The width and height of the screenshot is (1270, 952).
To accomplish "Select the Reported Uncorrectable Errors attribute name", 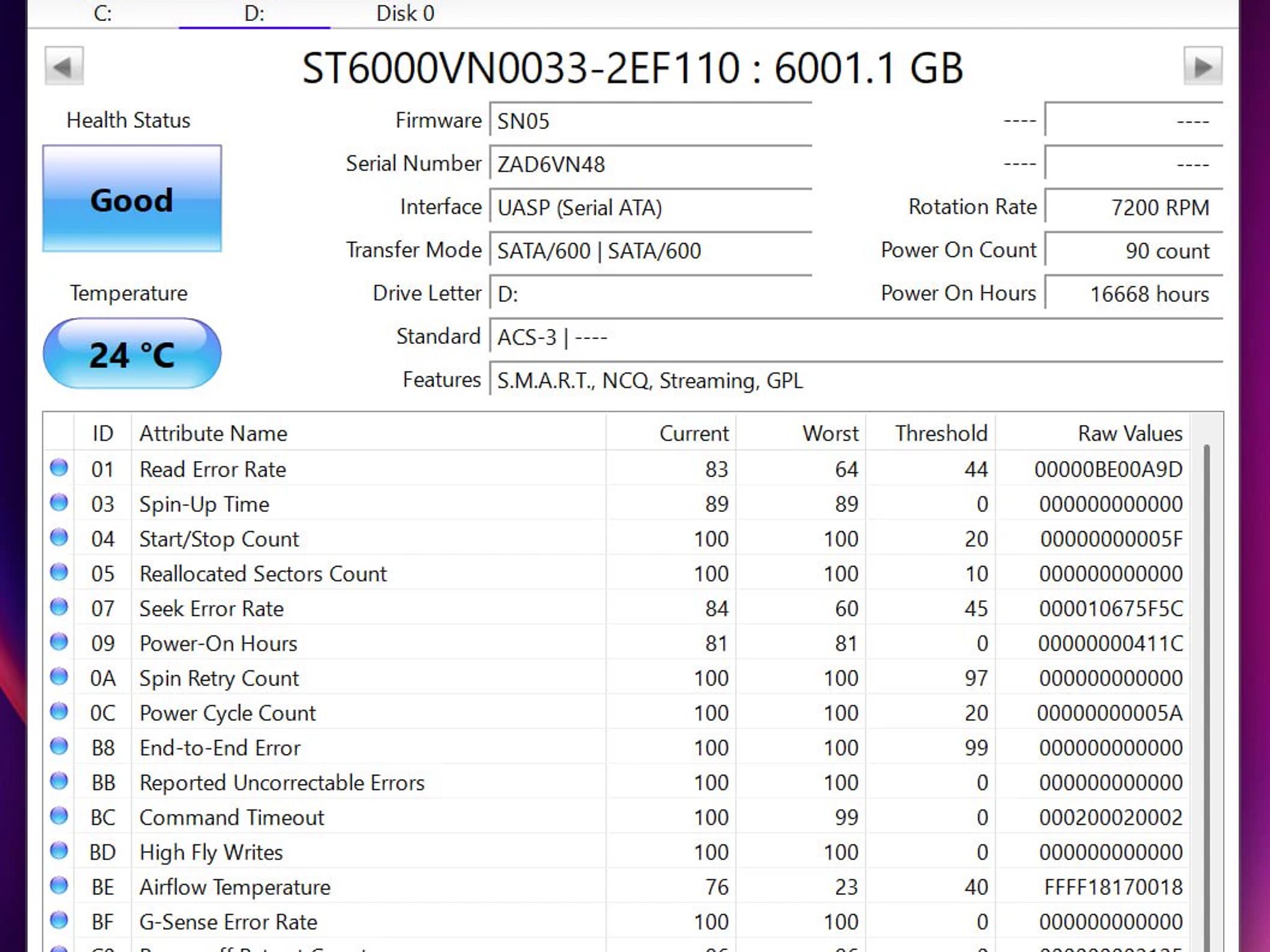I will [x=282, y=783].
